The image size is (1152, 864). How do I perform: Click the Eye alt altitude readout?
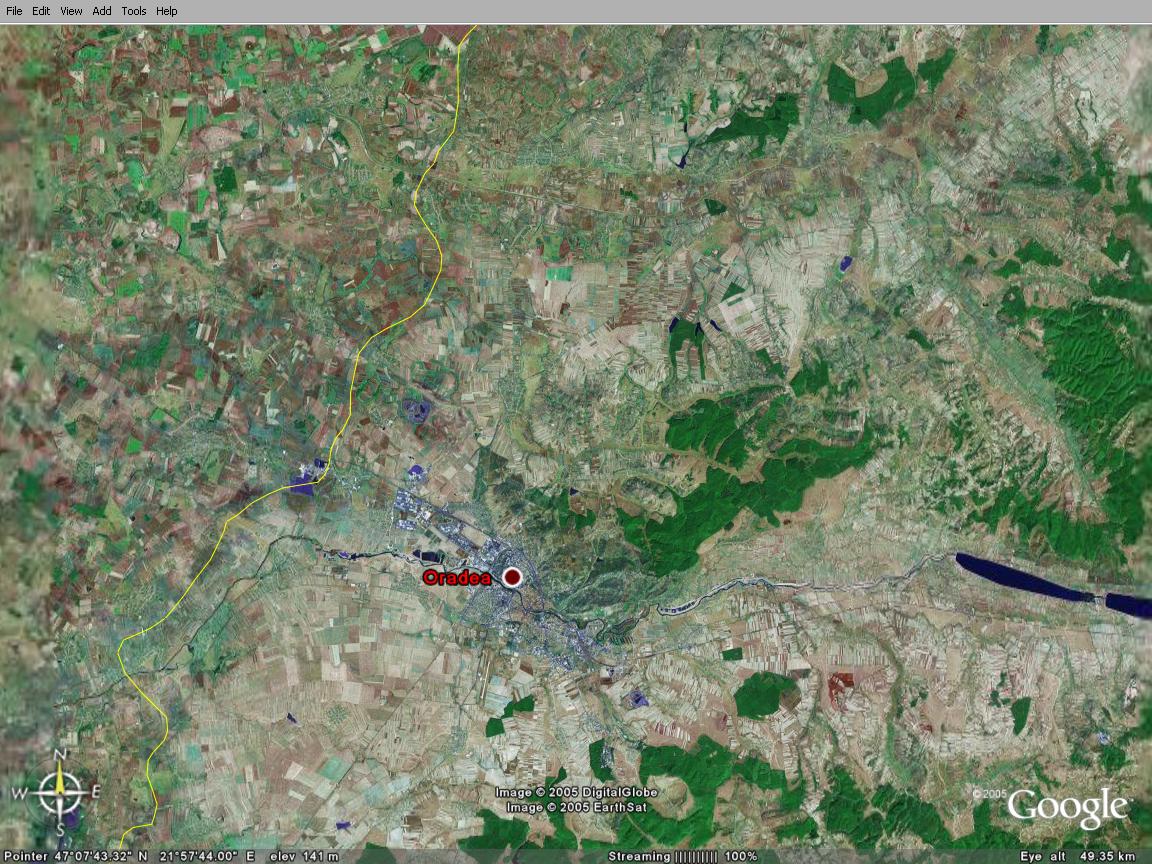(x=1077, y=857)
